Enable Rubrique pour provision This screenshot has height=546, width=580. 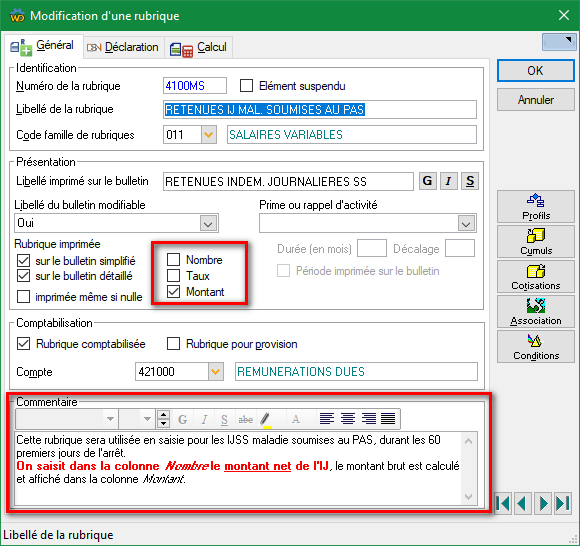click(173, 344)
